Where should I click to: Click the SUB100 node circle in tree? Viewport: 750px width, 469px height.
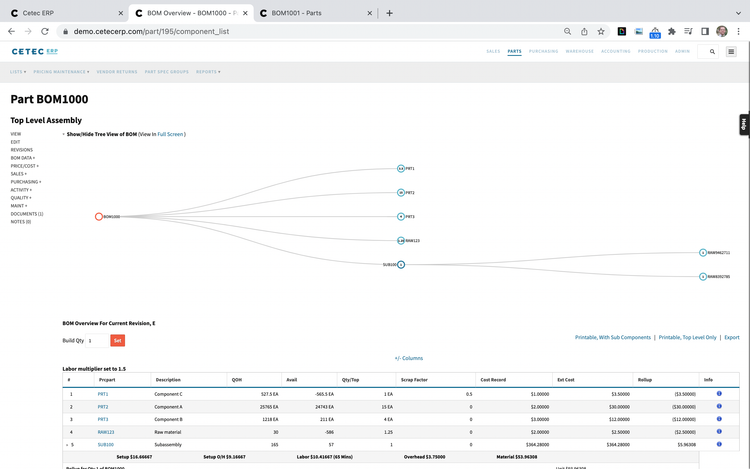401,265
